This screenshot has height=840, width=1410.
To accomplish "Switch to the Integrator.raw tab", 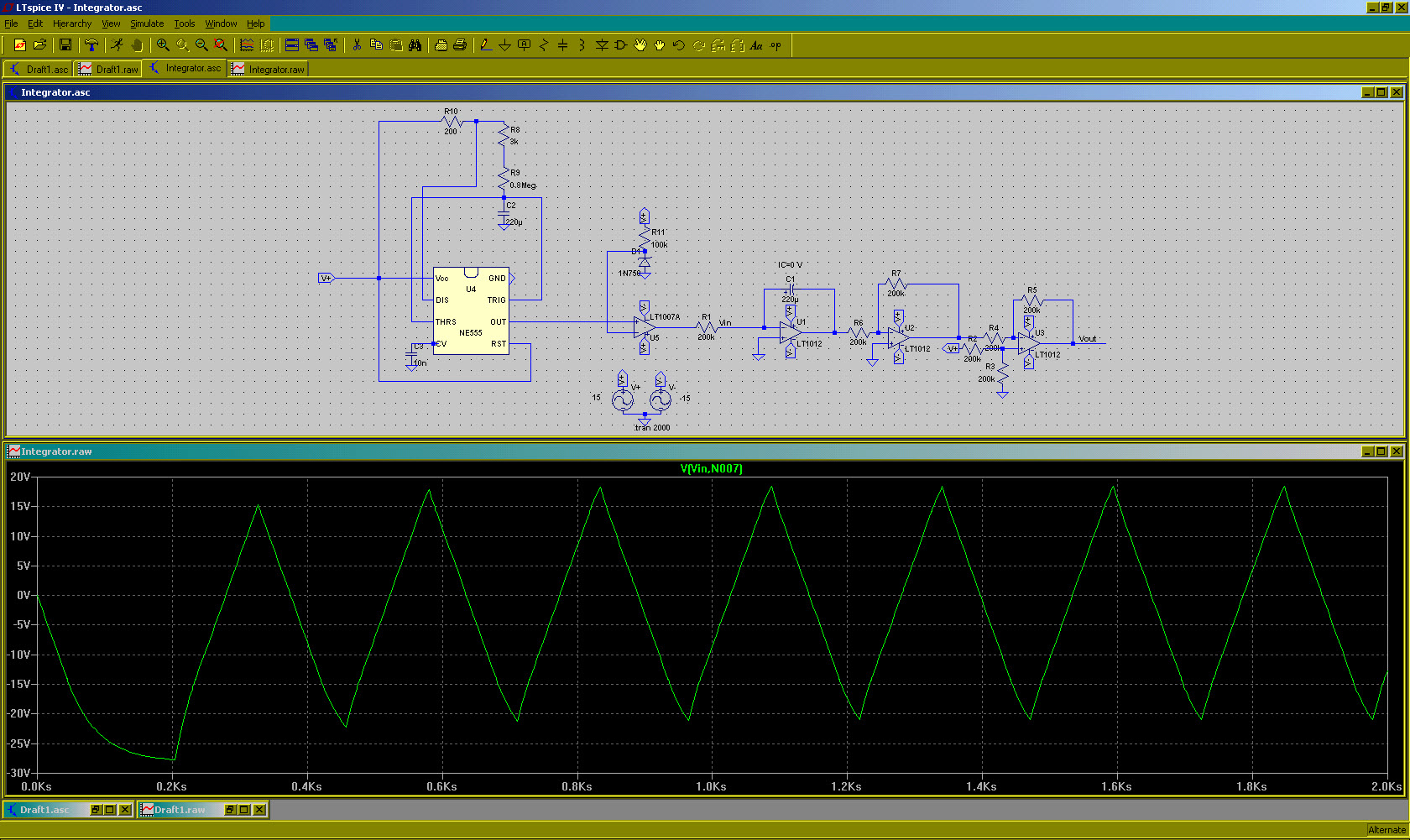I will coord(269,69).
